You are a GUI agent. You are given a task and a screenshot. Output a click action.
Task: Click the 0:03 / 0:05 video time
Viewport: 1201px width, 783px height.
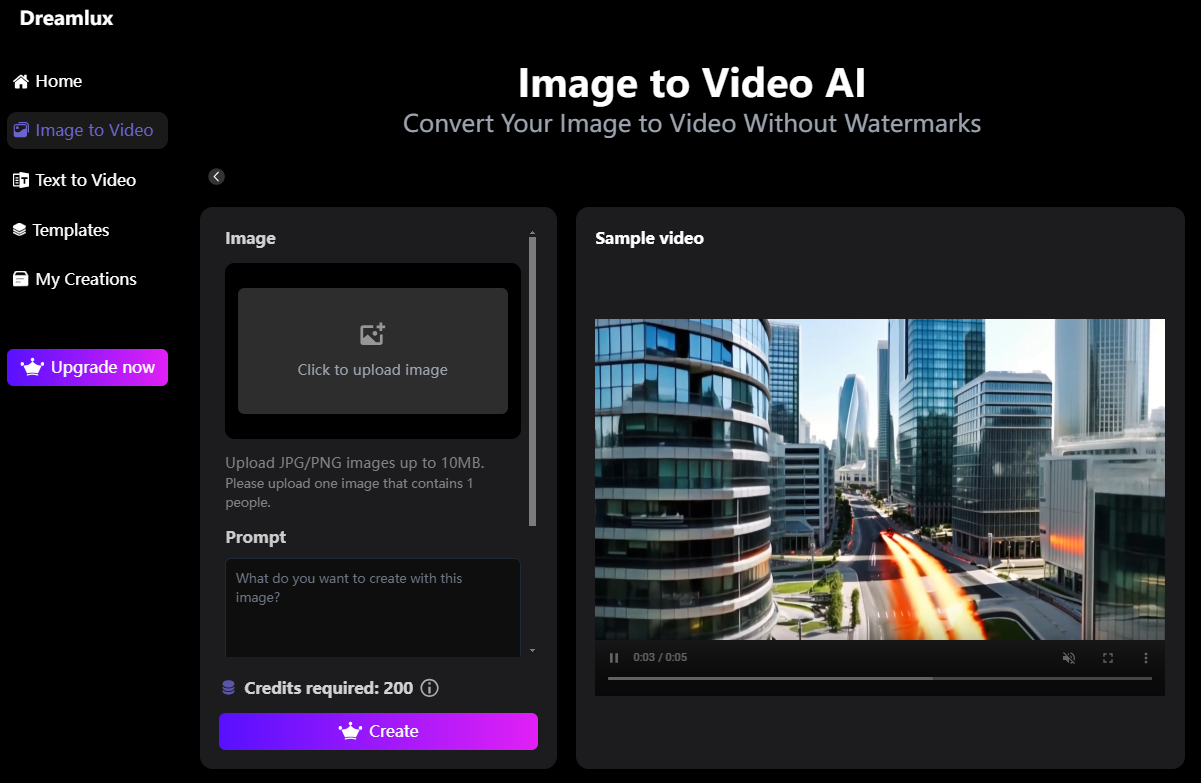click(x=660, y=658)
